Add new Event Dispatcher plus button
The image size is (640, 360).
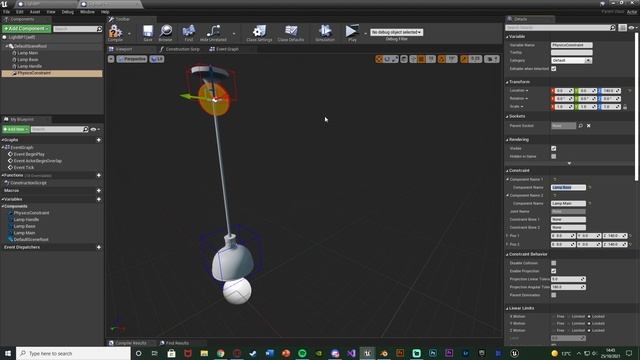(99, 247)
